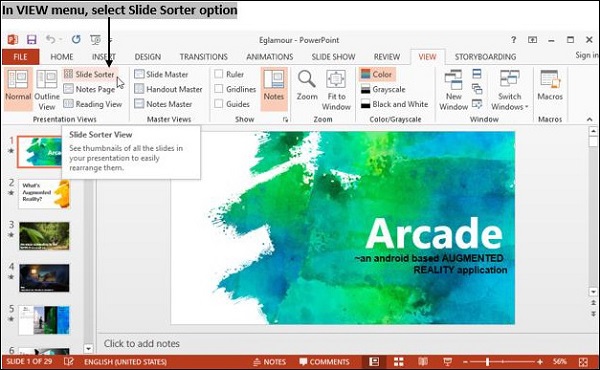Select slide 4 thumbnail
This screenshot has width=600, height=370.
coord(44,278)
